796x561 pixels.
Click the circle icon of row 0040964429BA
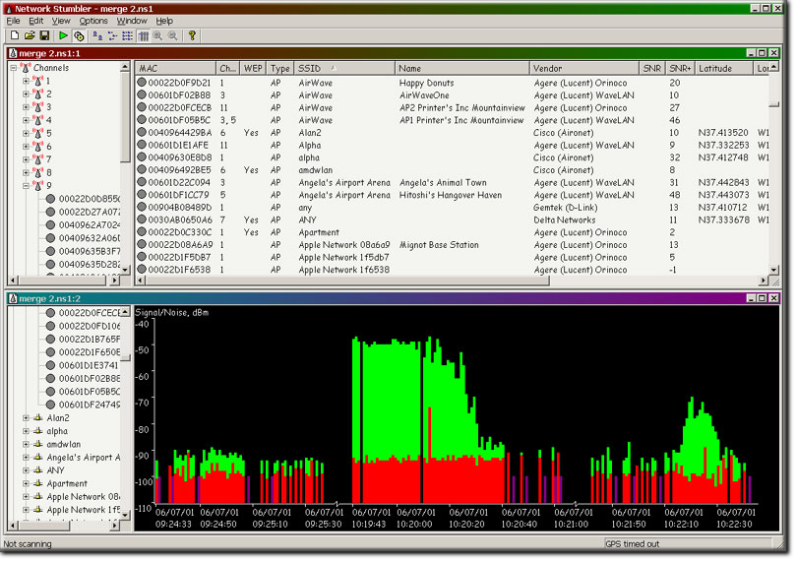142,132
